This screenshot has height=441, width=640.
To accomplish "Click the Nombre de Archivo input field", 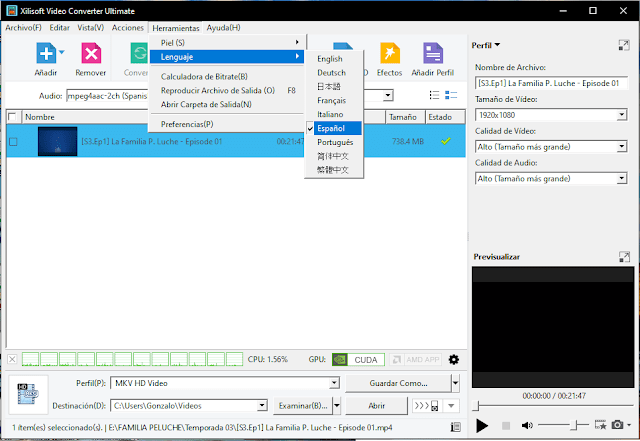I will [x=551, y=83].
